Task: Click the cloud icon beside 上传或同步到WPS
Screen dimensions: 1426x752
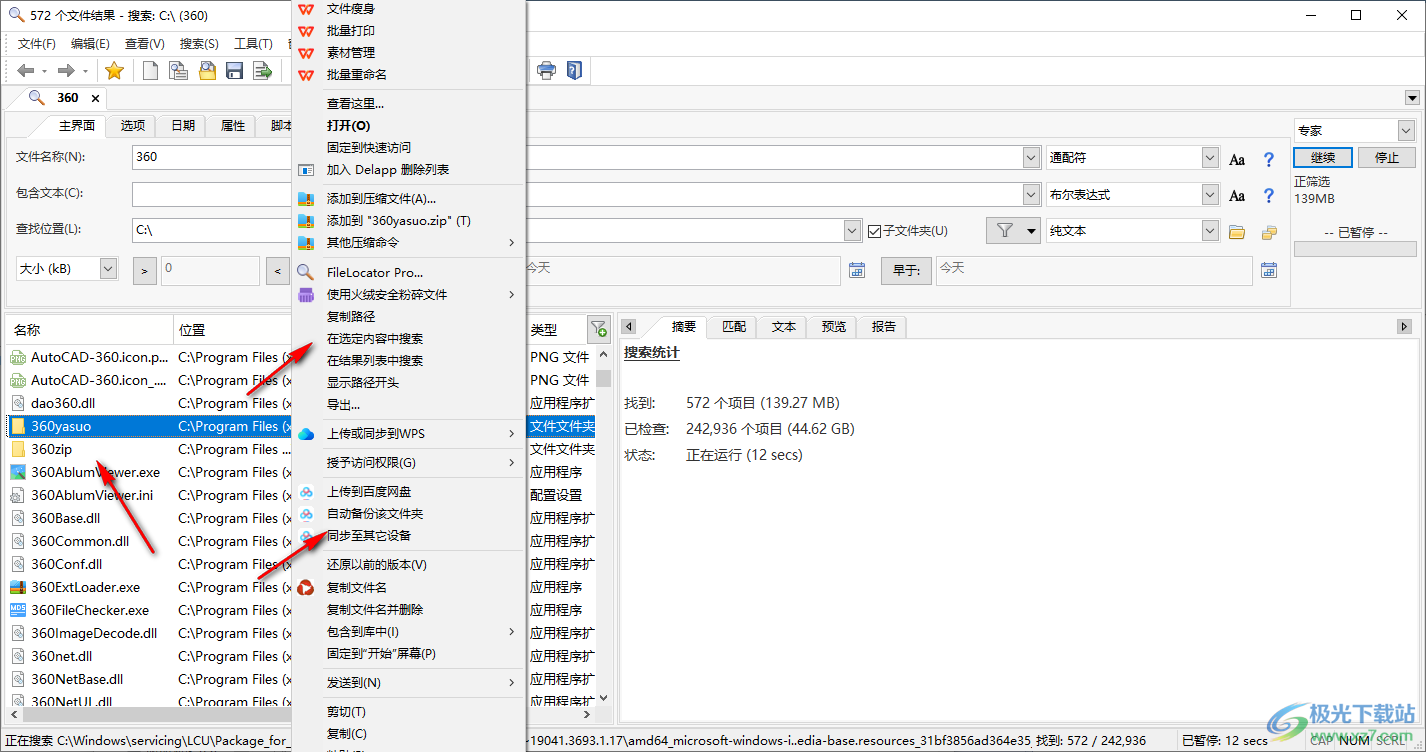Action: coord(307,433)
